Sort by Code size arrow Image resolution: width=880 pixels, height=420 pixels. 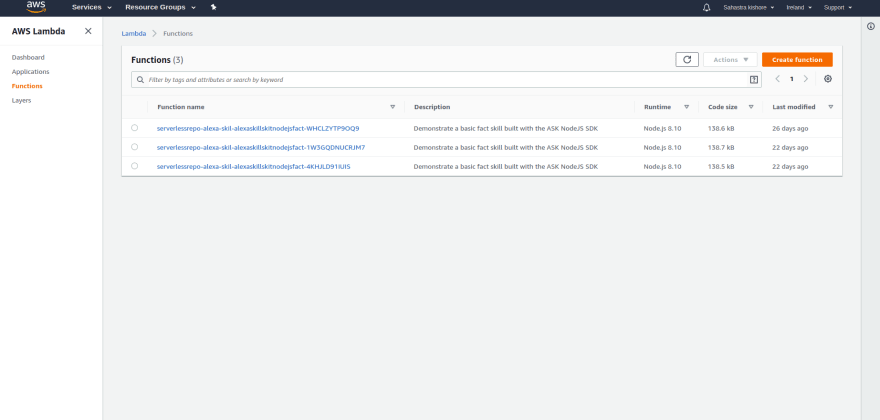751,107
